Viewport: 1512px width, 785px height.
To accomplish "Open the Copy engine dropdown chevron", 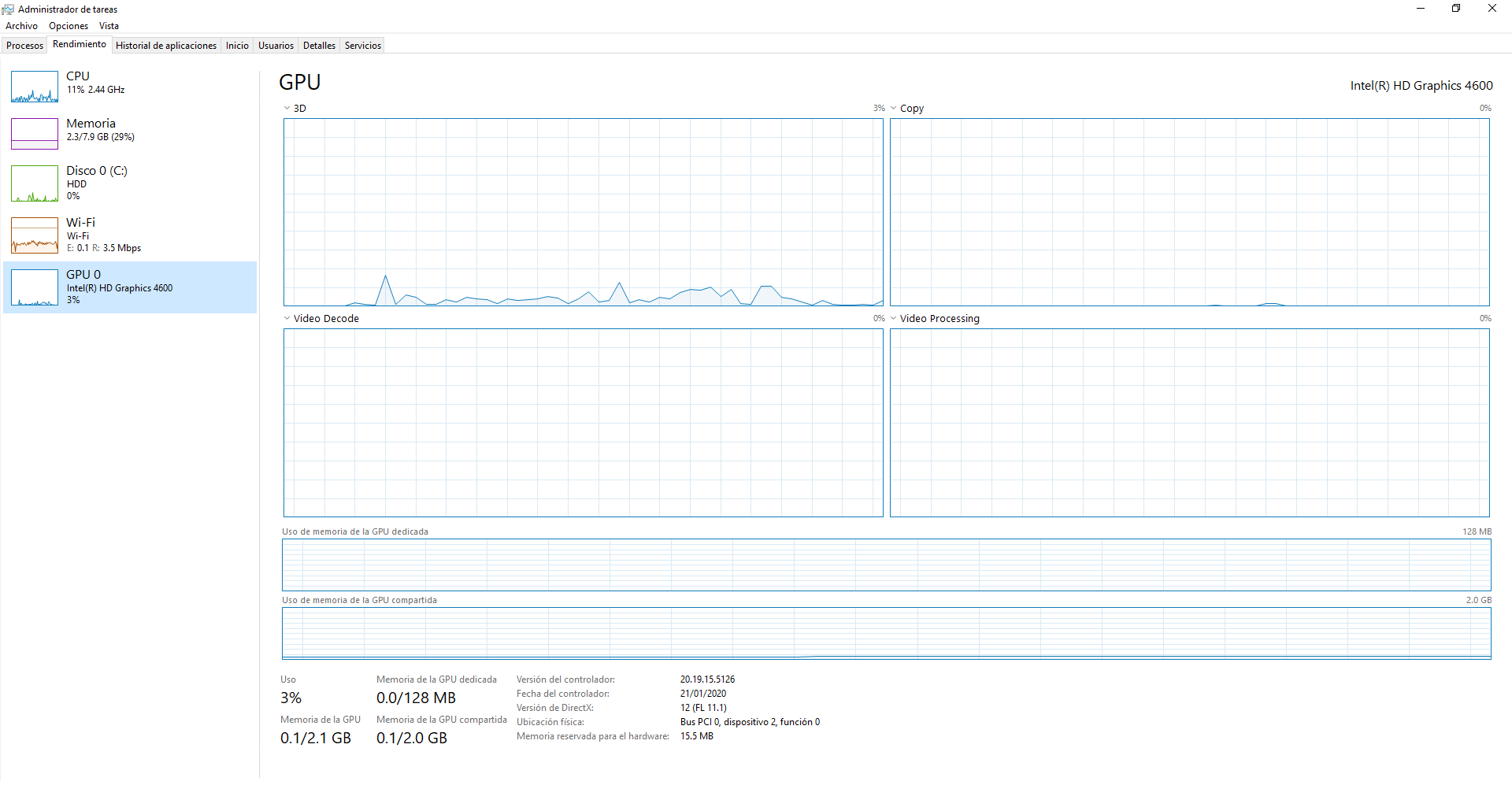I will (893, 109).
